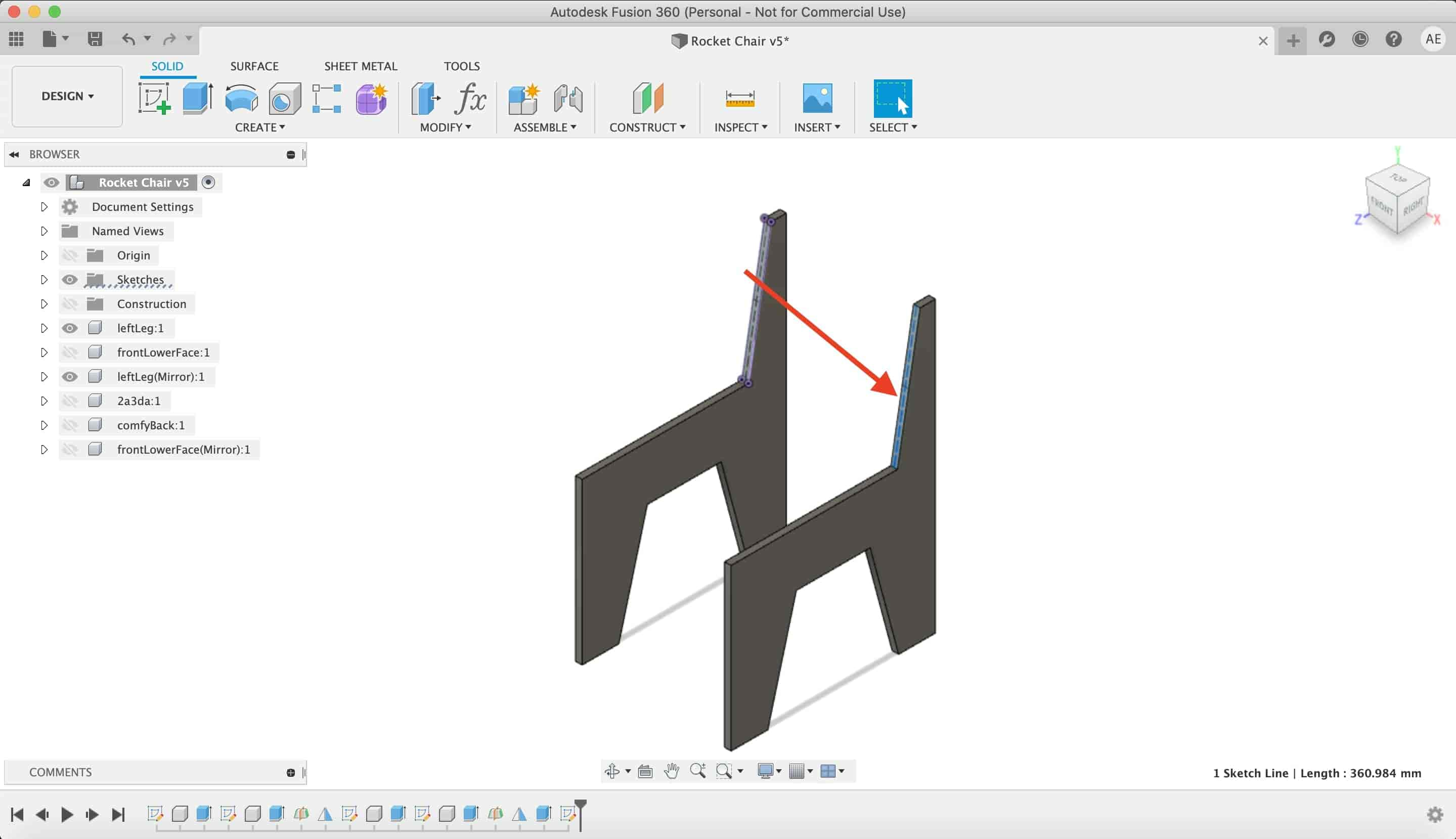1456x839 pixels.
Task: Click the Create Form purple icon
Action: point(371,99)
